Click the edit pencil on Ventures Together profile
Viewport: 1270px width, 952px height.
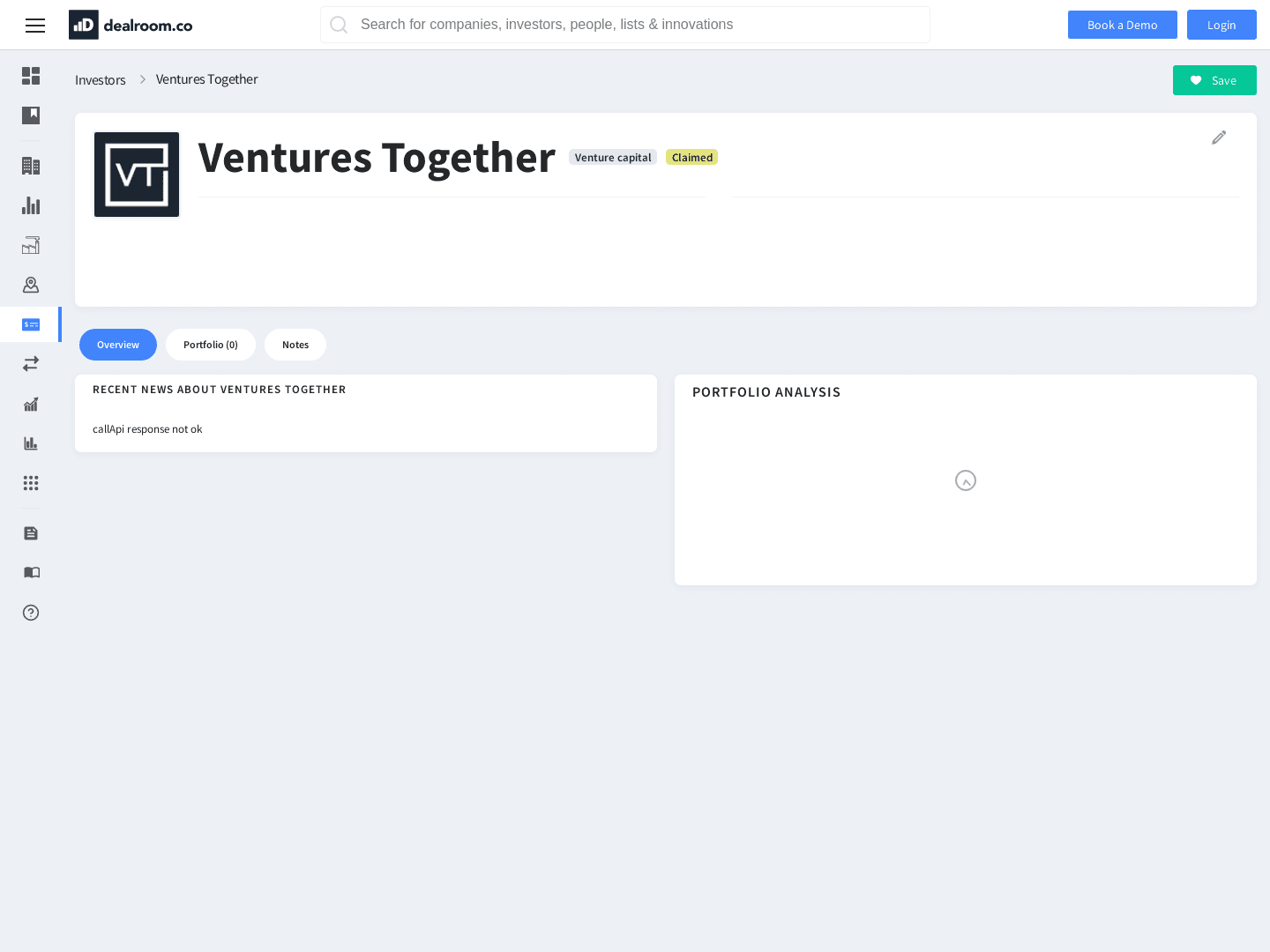[x=1219, y=138]
